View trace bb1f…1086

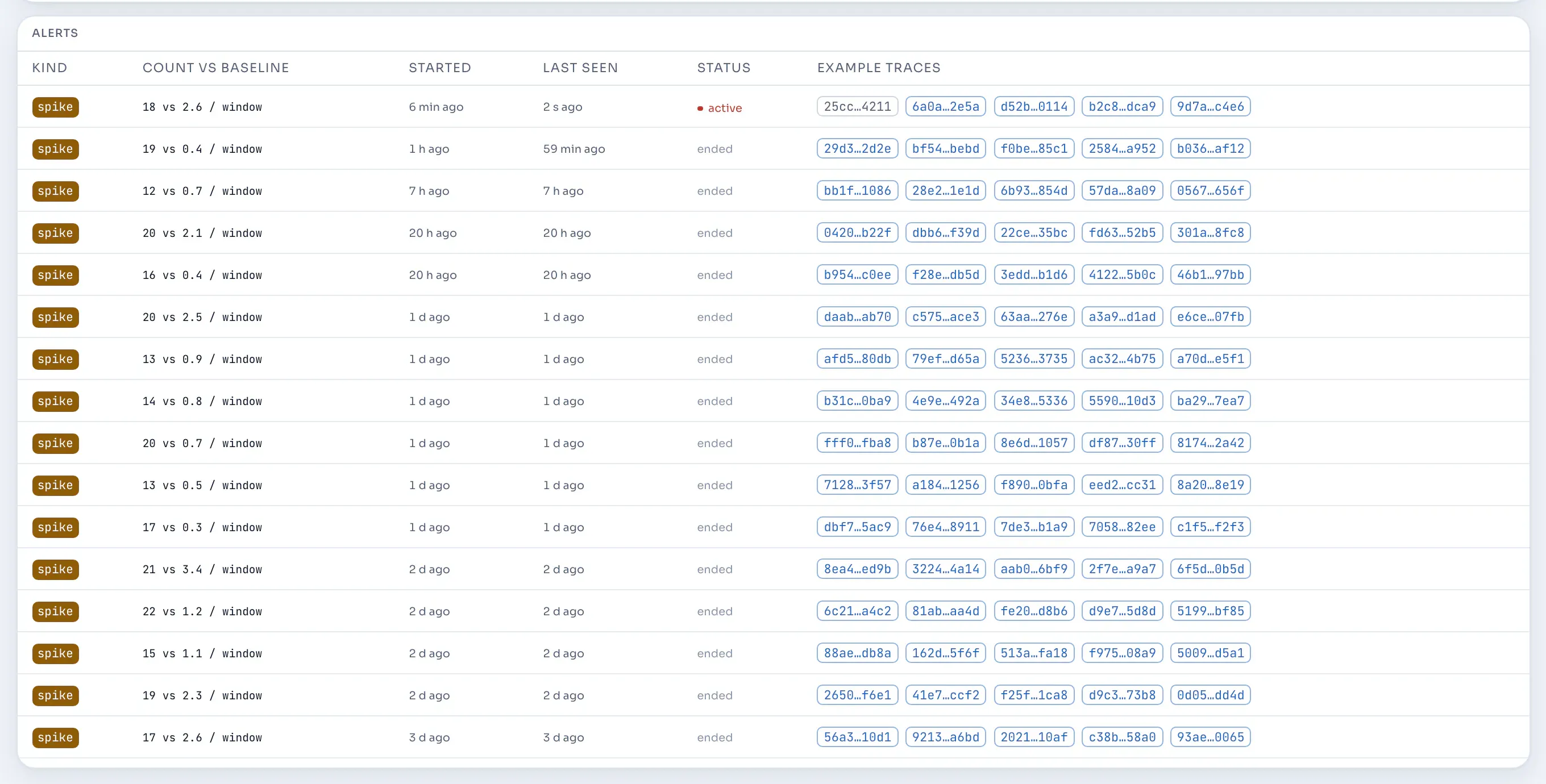click(857, 191)
